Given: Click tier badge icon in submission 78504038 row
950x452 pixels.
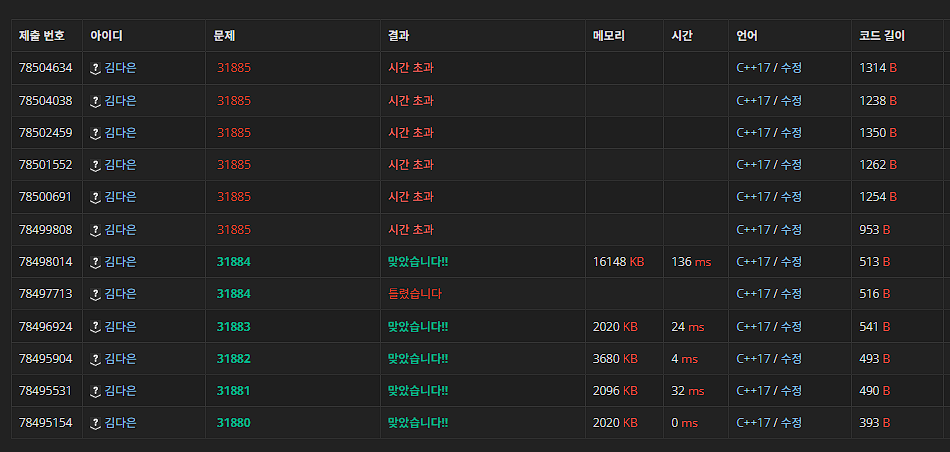Looking at the screenshot, I should pos(95,101).
